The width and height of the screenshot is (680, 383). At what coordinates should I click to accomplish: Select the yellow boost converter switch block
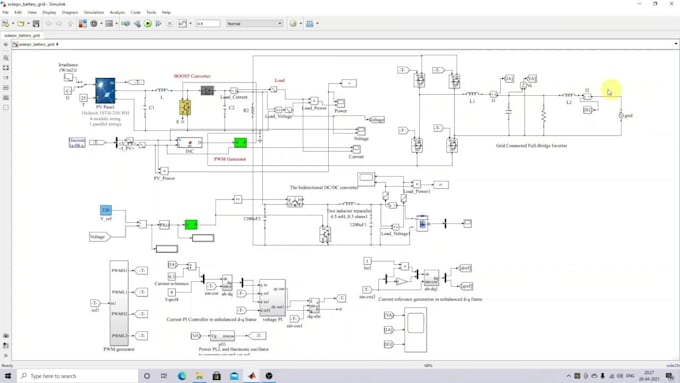tap(185, 108)
